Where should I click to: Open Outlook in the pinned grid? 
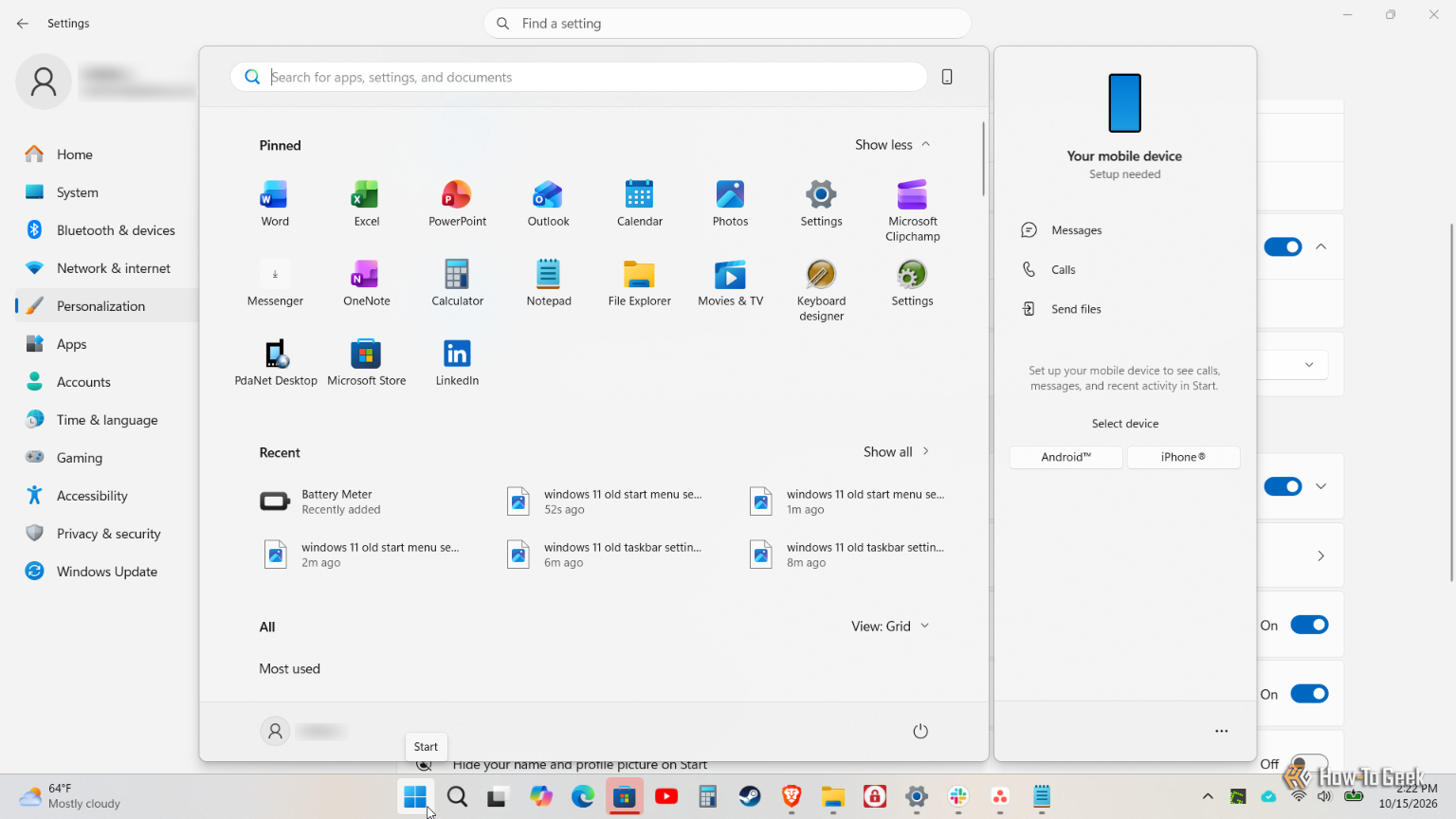coord(548,203)
